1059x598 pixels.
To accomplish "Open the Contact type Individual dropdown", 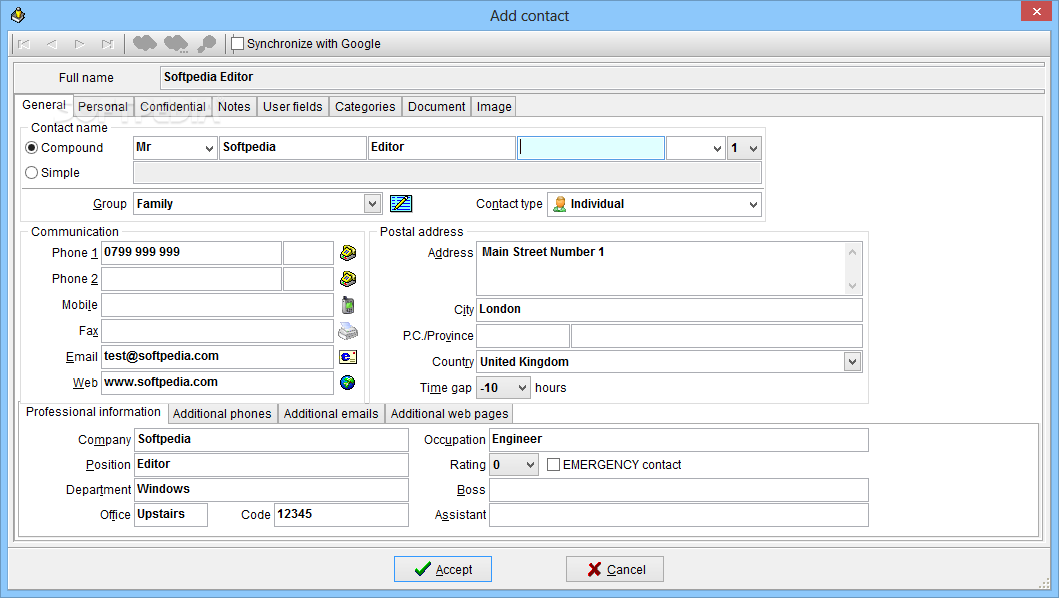I will (753, 204).
